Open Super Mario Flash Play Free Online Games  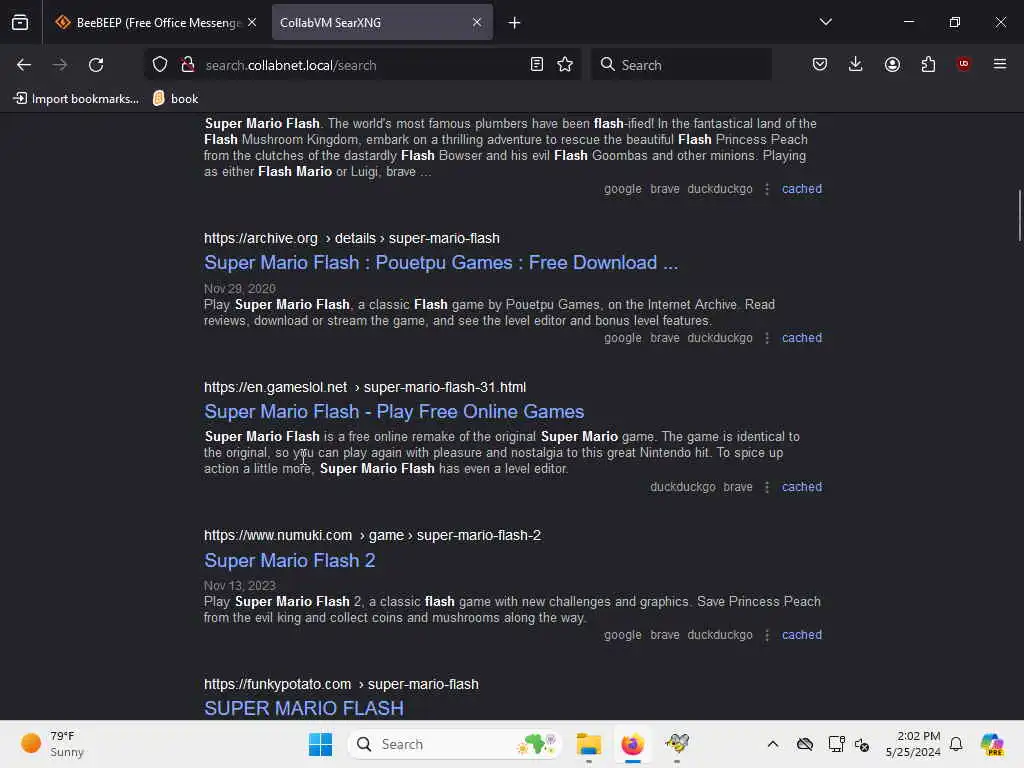tap(394, 411)
